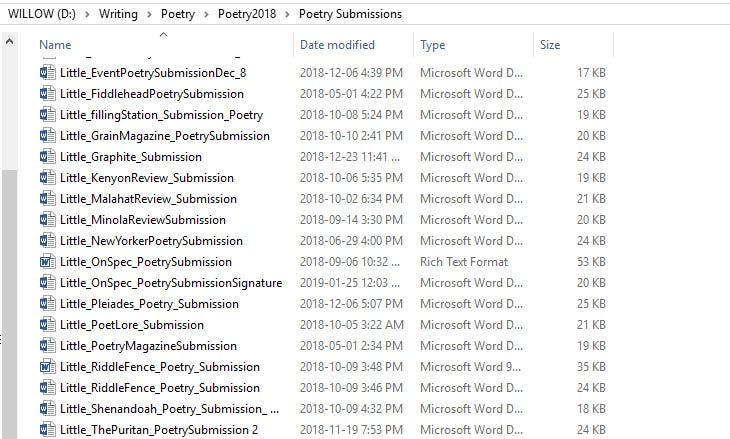Sort files by the Type column header

433,45
